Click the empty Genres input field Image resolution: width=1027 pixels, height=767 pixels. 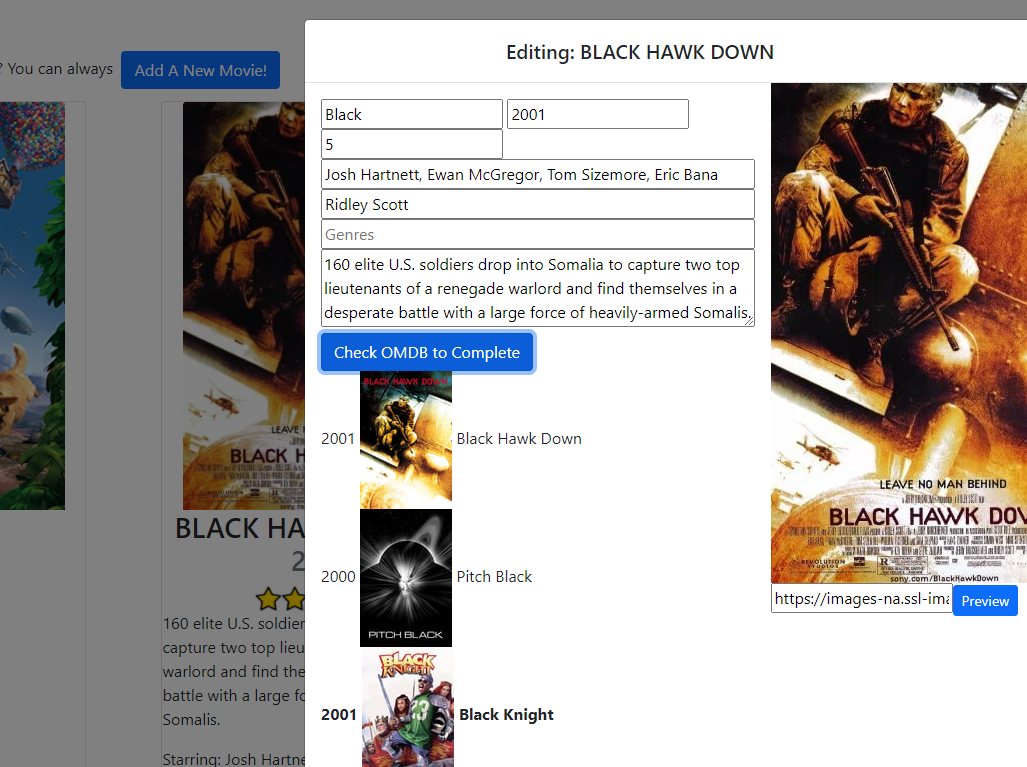pyautogui.click(x=537, y=234)
